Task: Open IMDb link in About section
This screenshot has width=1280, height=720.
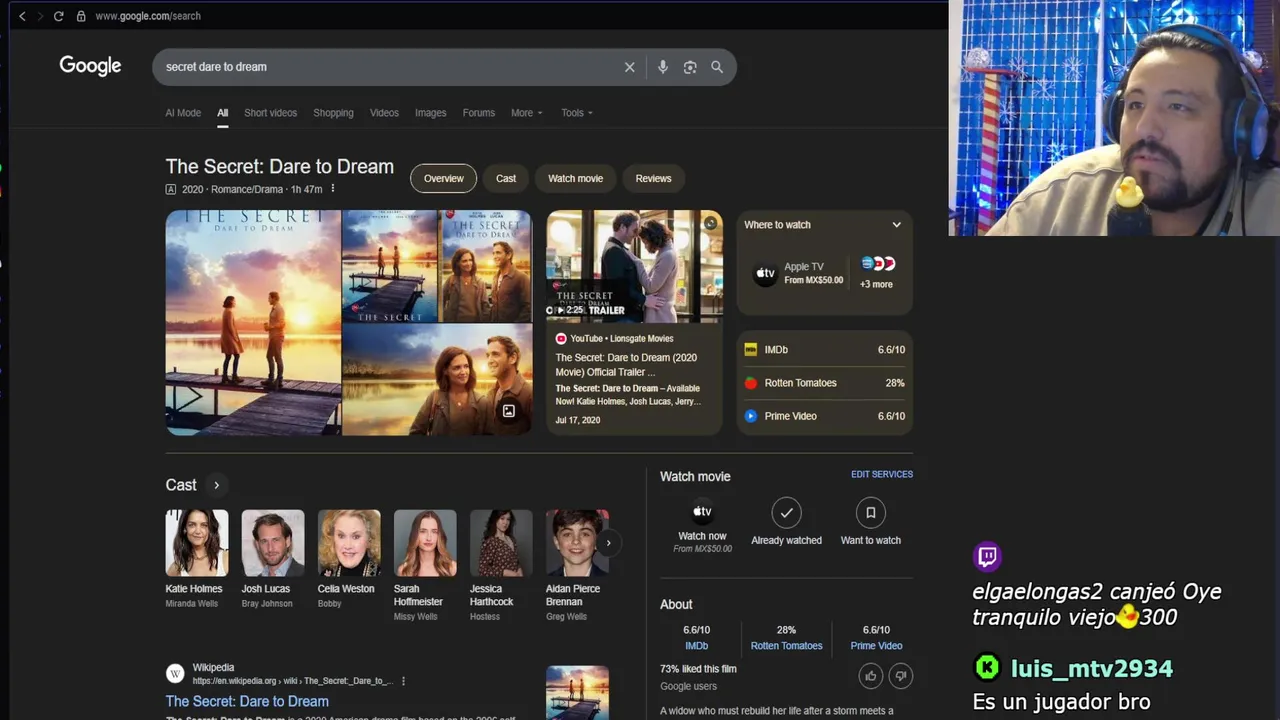Action: pyautogui.click(x=696, y=646)
